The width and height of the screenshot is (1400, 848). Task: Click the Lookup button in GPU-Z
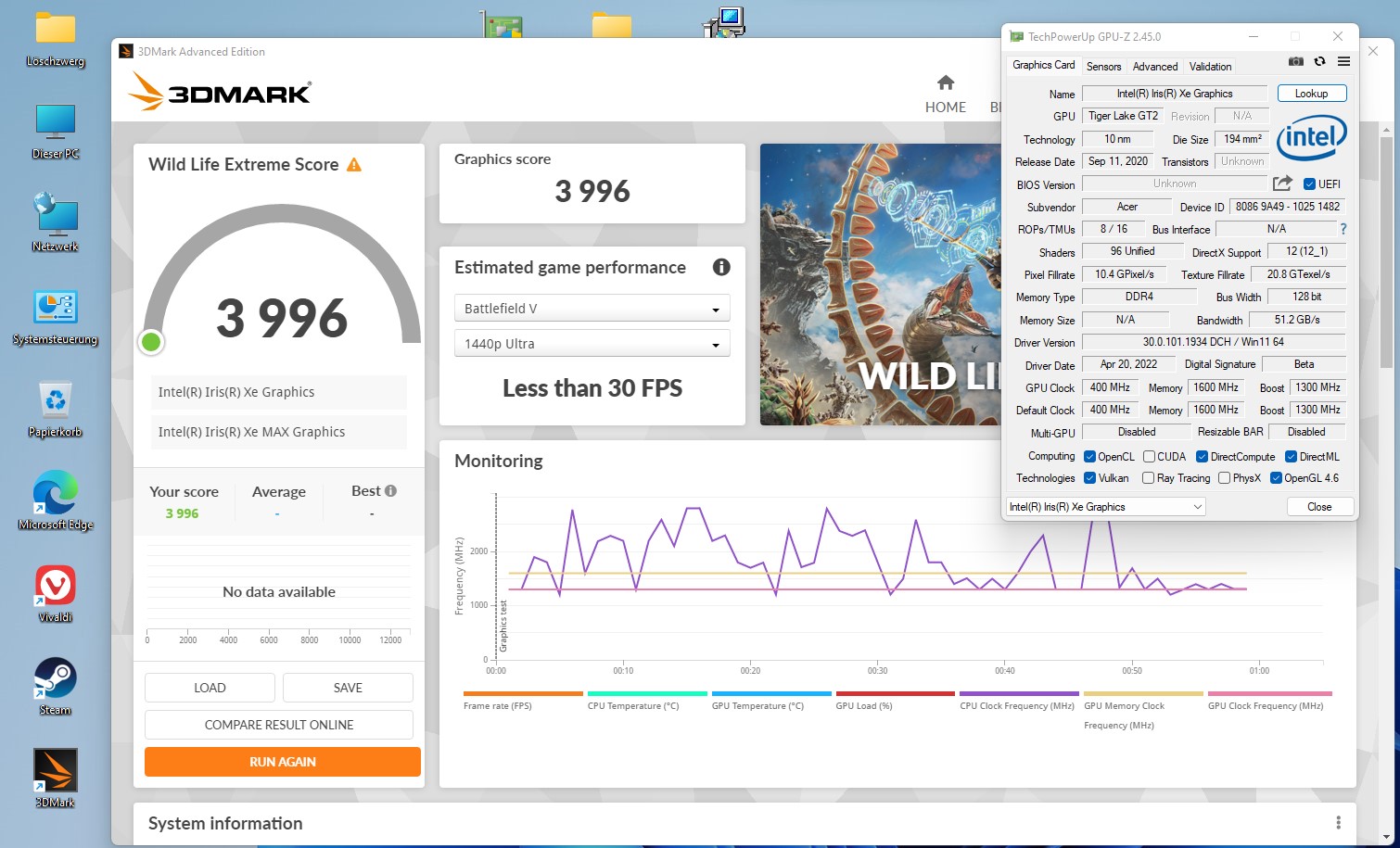(1311, 94)
